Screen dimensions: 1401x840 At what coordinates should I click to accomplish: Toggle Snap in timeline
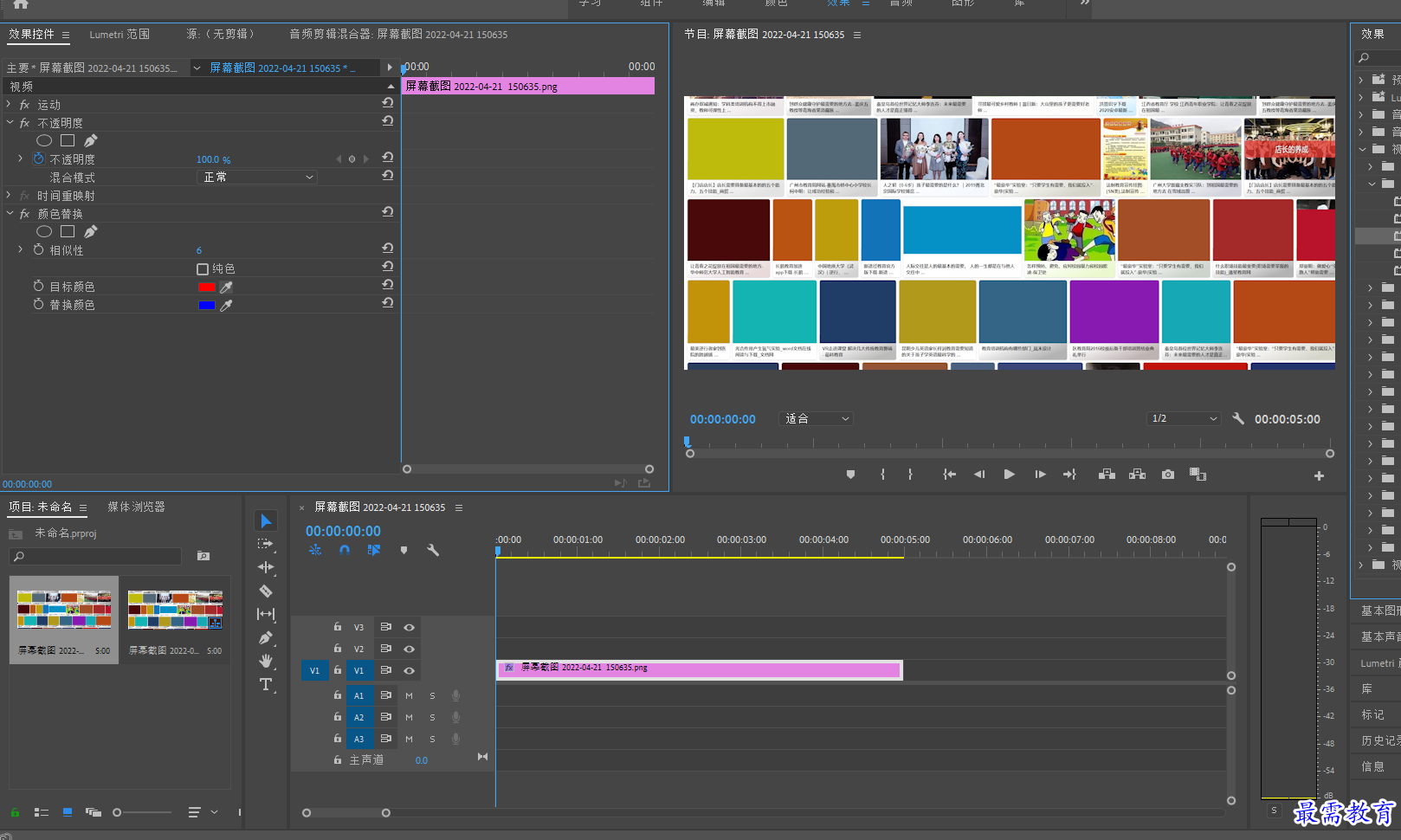point(345,550)
